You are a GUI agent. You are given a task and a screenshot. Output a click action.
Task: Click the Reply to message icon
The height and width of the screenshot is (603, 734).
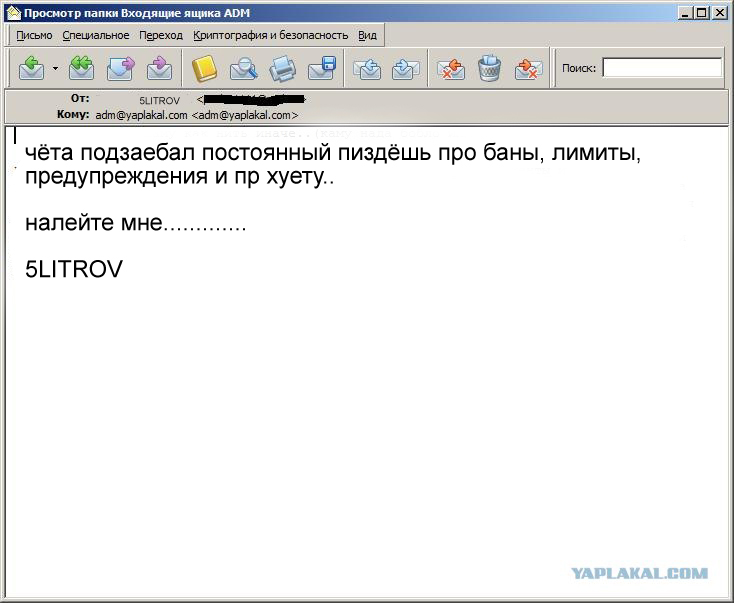(31, 68)
